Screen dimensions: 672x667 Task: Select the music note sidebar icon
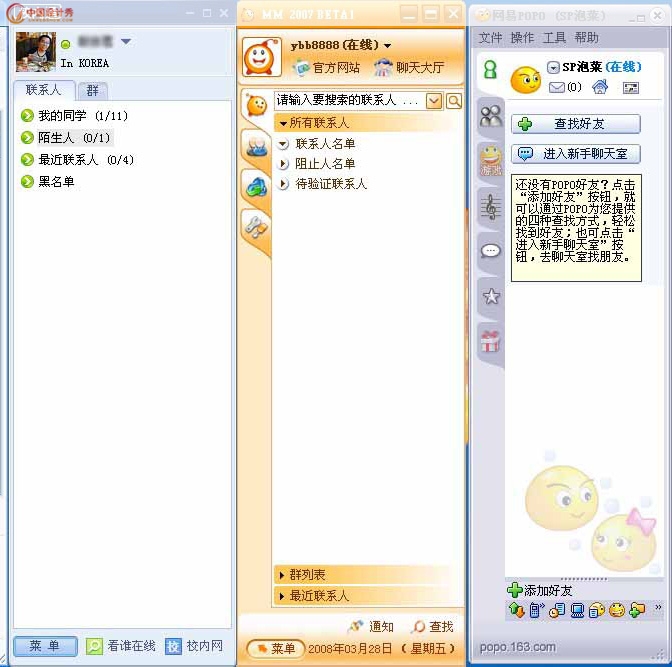click(x=491, y=207)
